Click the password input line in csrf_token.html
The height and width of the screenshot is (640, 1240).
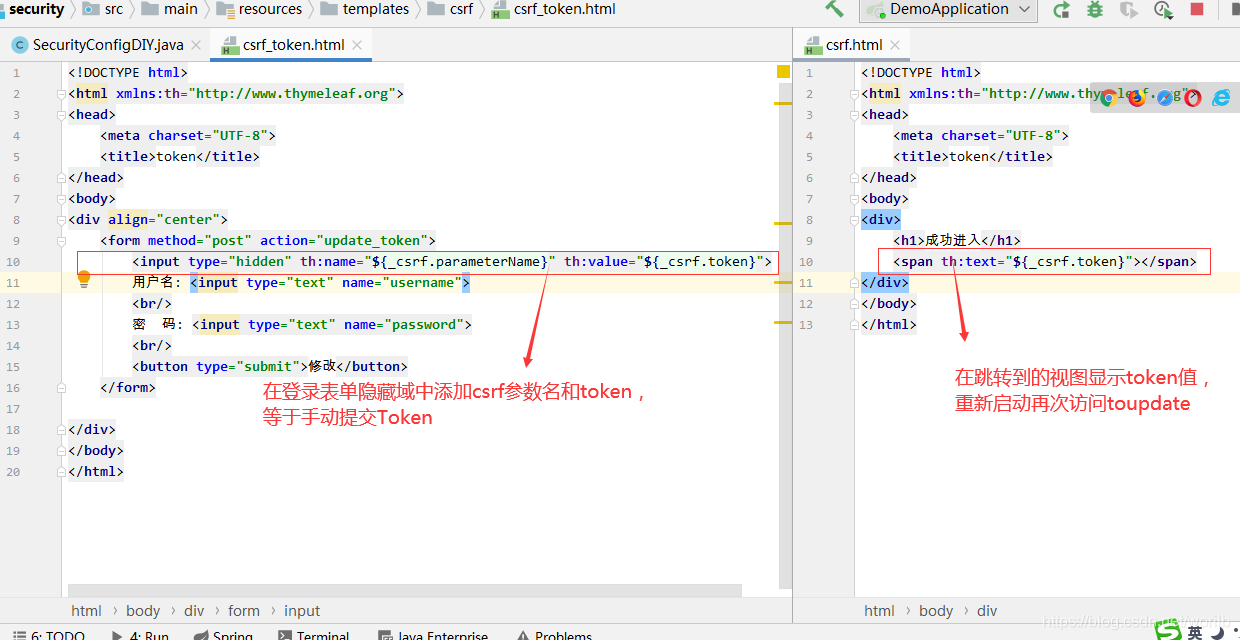(x=302, y=325)
